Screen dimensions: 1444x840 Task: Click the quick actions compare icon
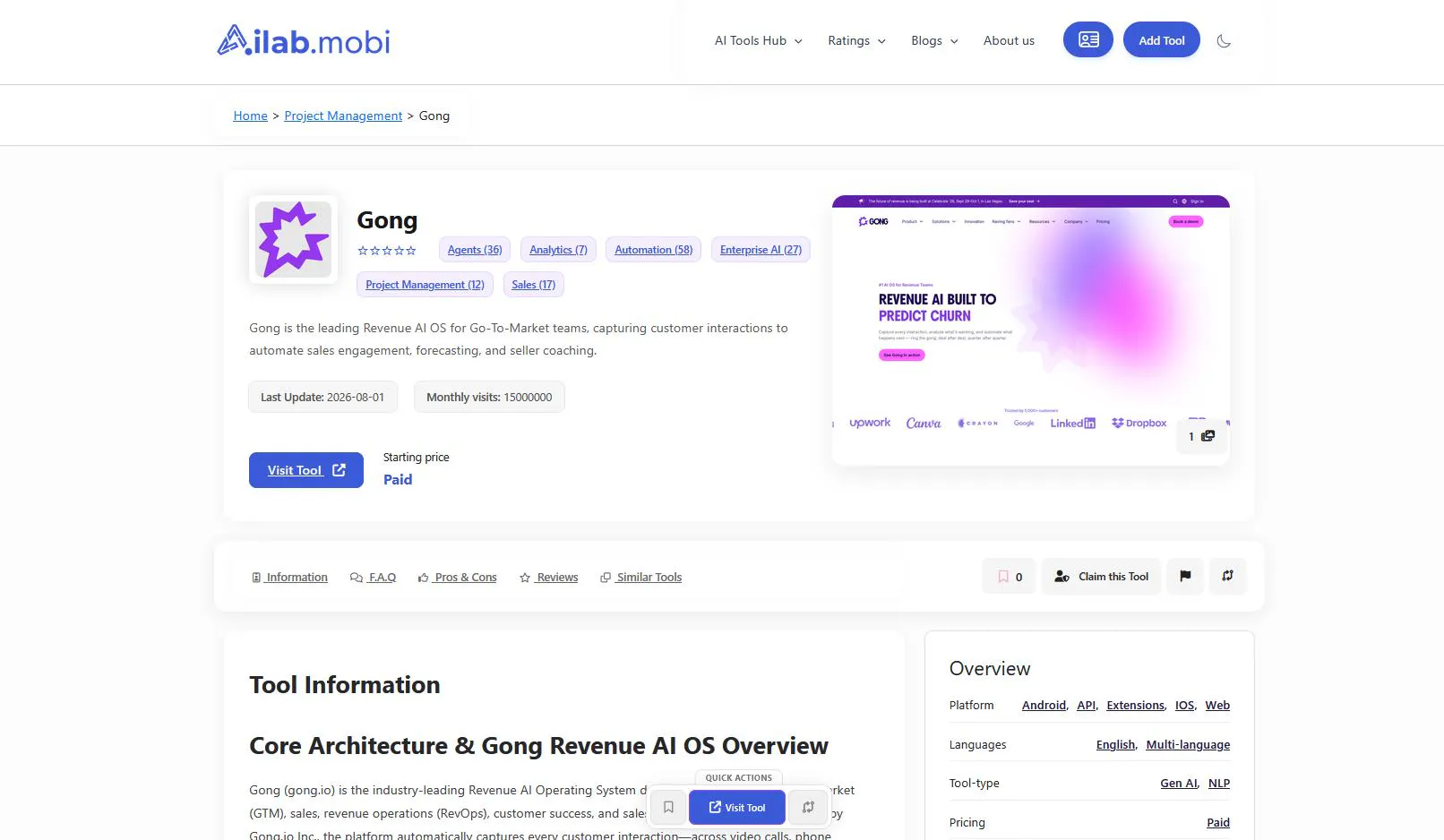[x=808, y=807]
